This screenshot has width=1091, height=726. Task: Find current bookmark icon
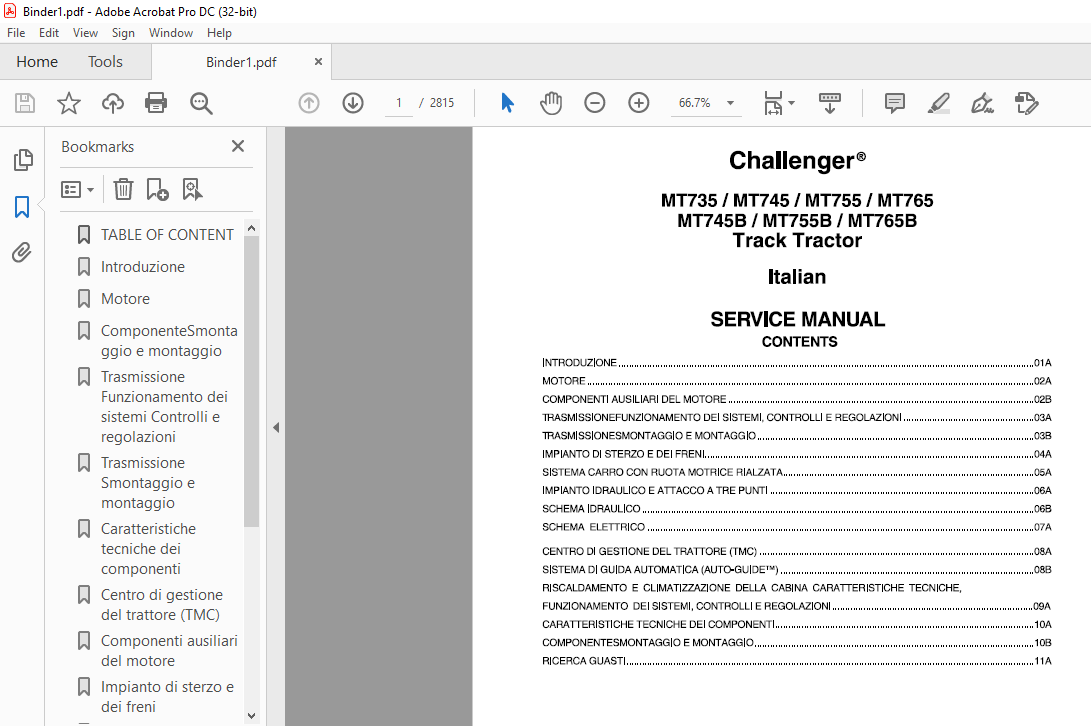(192, 189)
